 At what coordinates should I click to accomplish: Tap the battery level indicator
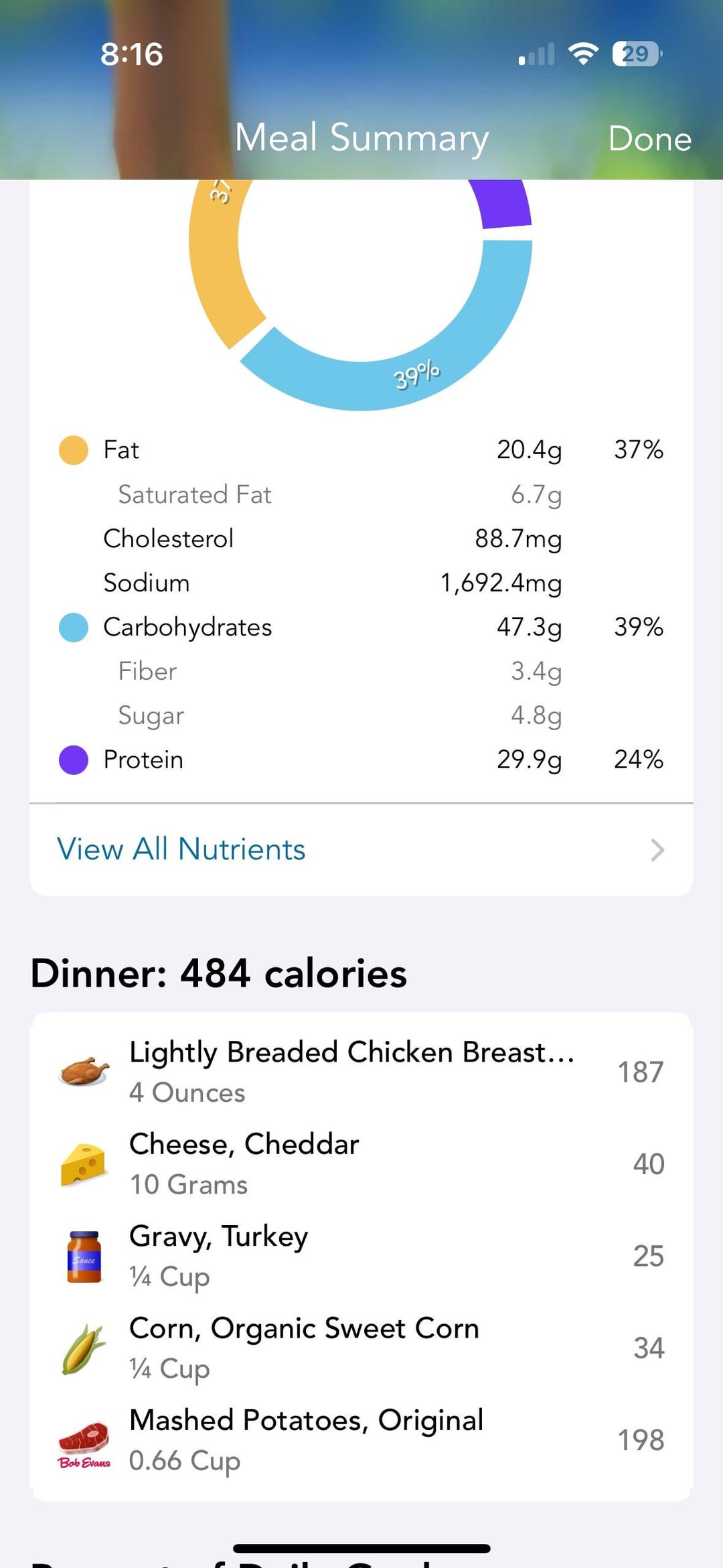(x=637, y=54)
